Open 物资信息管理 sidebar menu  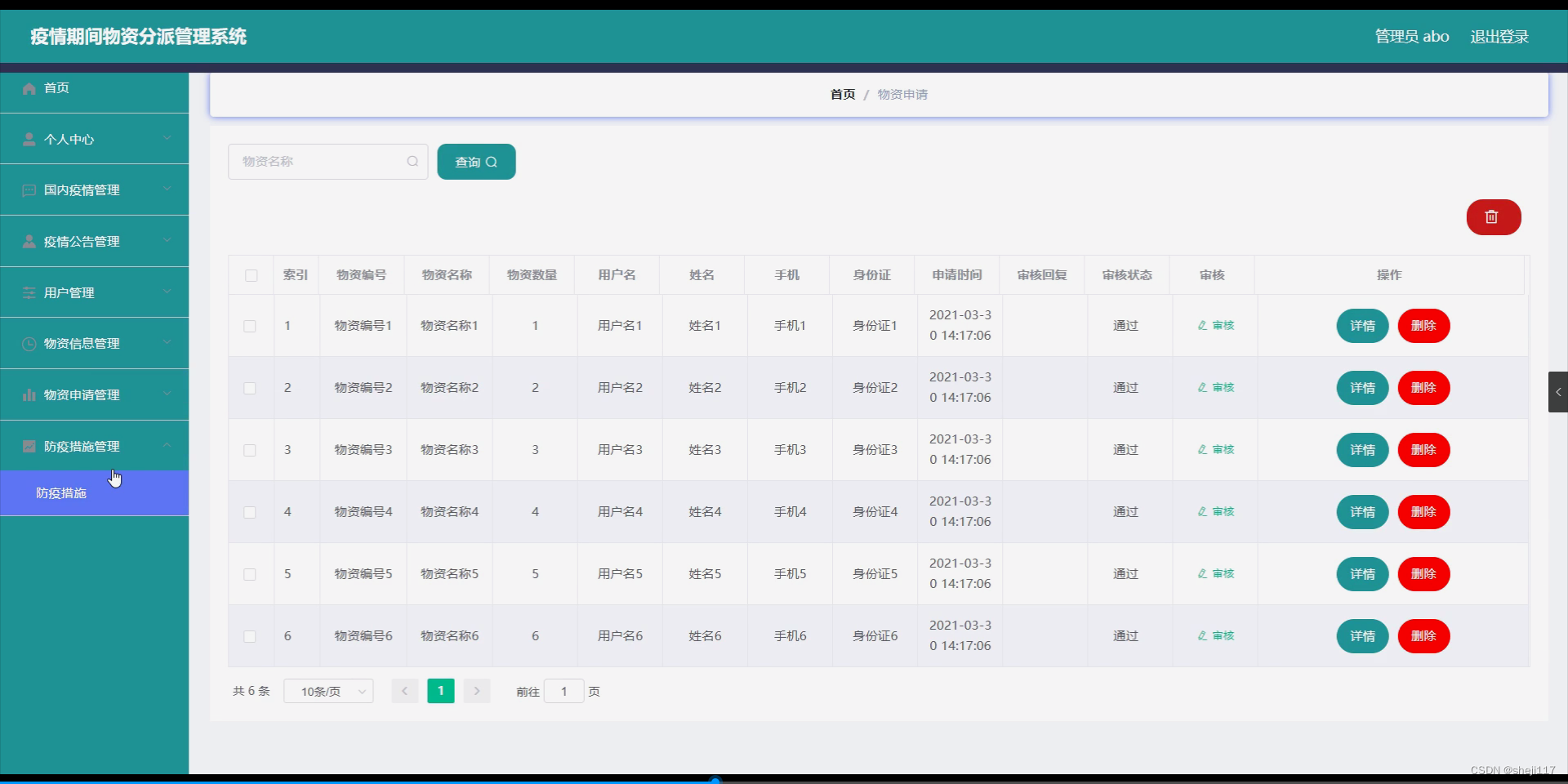pyautogui.click(x=94, y=344)
